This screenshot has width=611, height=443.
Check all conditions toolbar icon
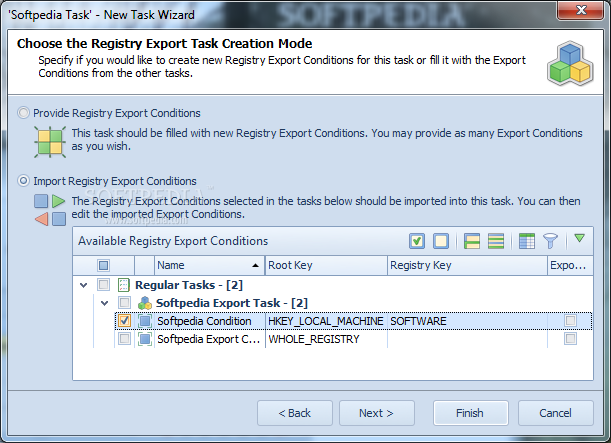click(x=417, y=241)
